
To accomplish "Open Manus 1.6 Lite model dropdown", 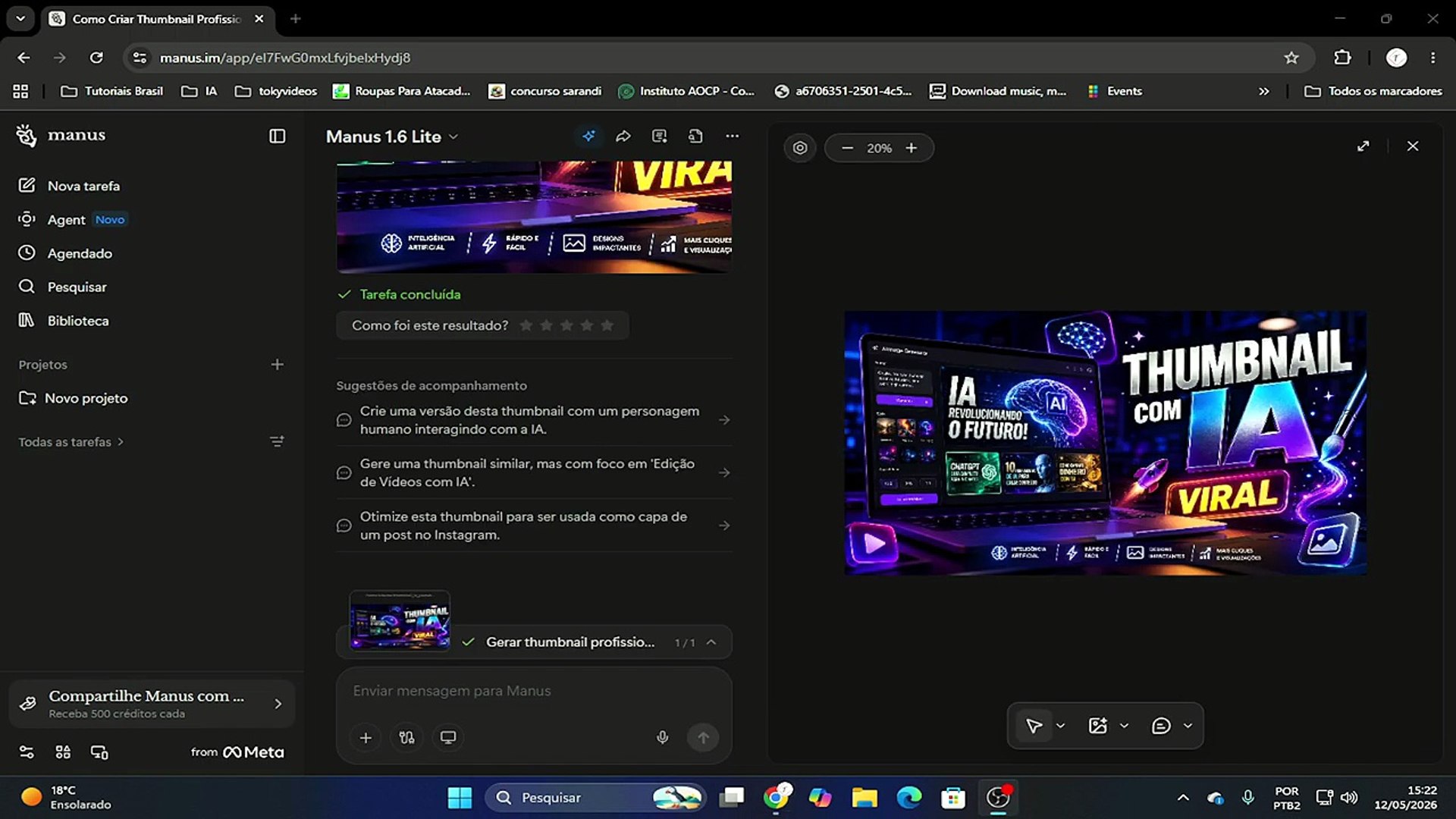I will pos(392,136).
